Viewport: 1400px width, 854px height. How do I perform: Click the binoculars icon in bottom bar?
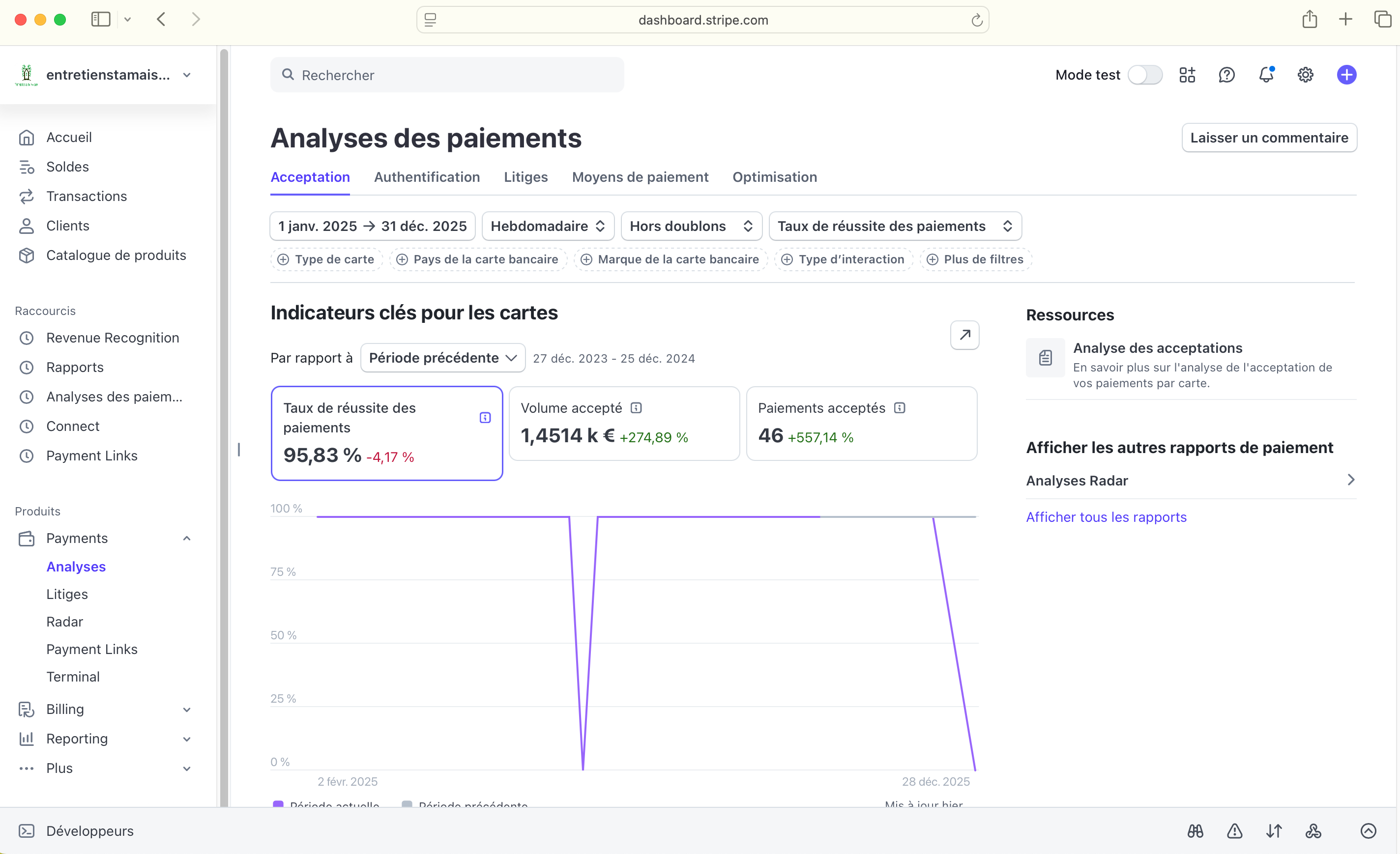[x=1195, y=831]
